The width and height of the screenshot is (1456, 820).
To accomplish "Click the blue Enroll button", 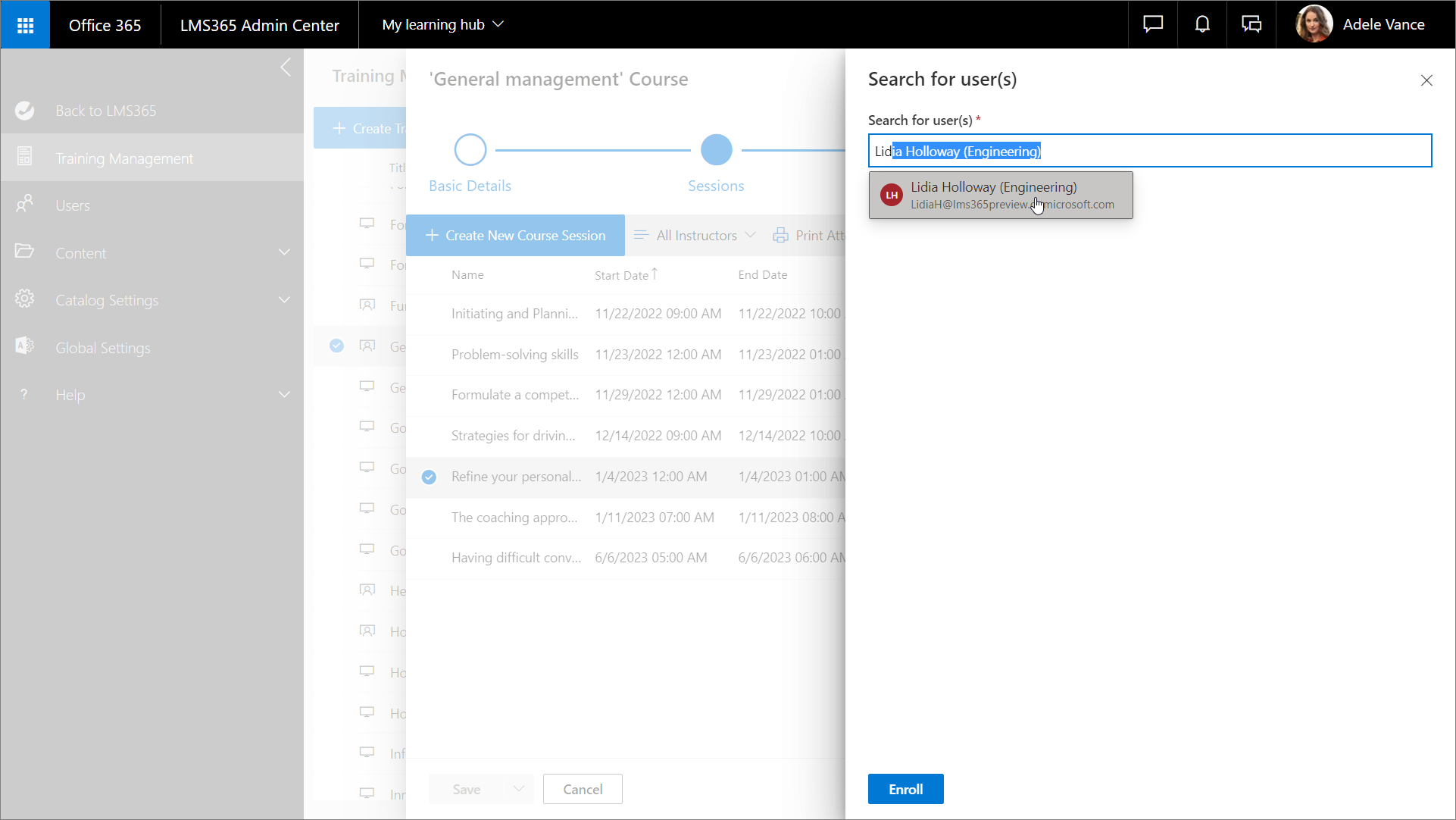I will pos(905,789).
